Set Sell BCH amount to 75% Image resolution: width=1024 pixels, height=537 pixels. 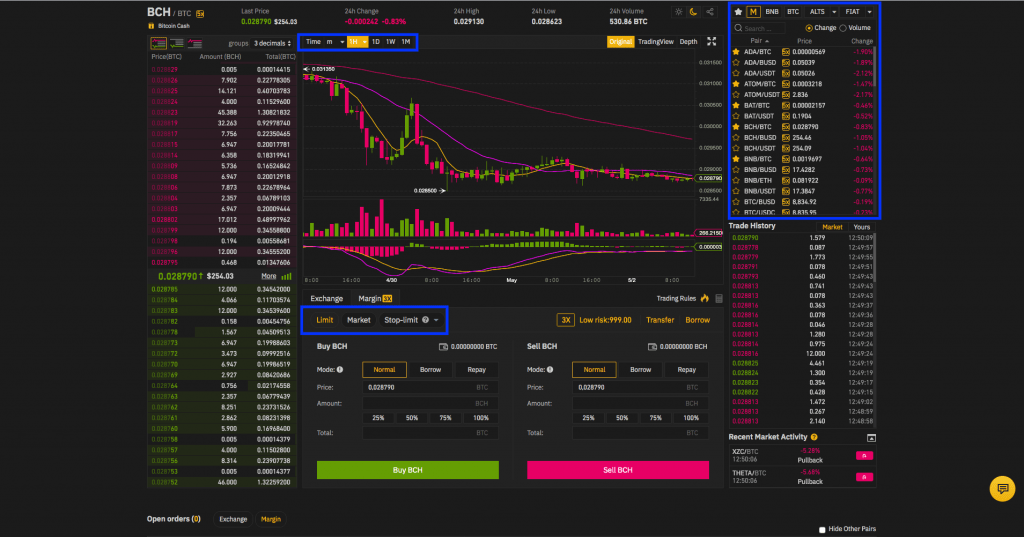coord(656,418)
